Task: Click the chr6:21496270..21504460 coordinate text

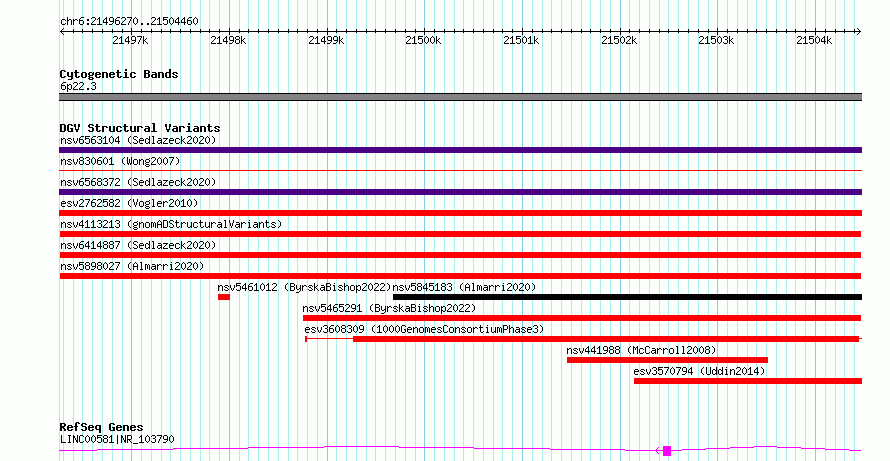Action: coord(129,22)
